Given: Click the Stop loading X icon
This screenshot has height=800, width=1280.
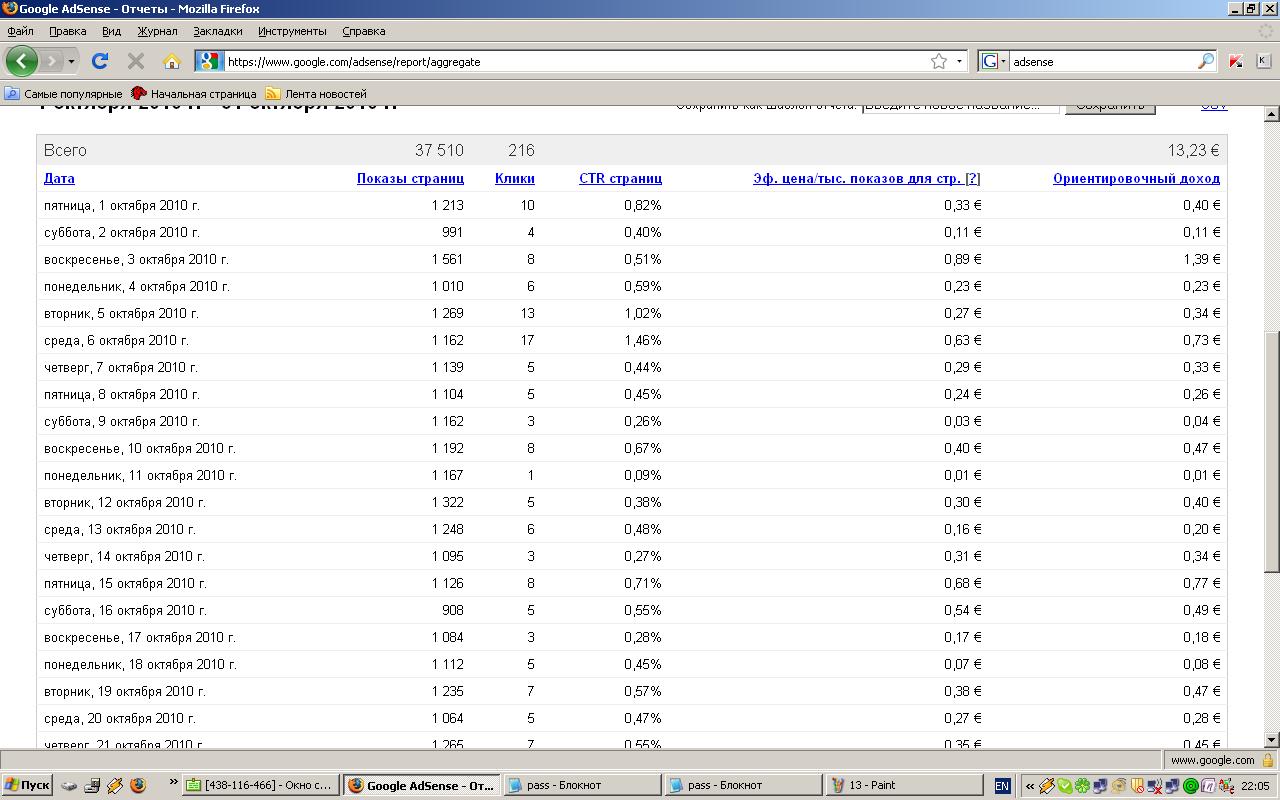Looking at the screenshot, I should coord(136,61).
